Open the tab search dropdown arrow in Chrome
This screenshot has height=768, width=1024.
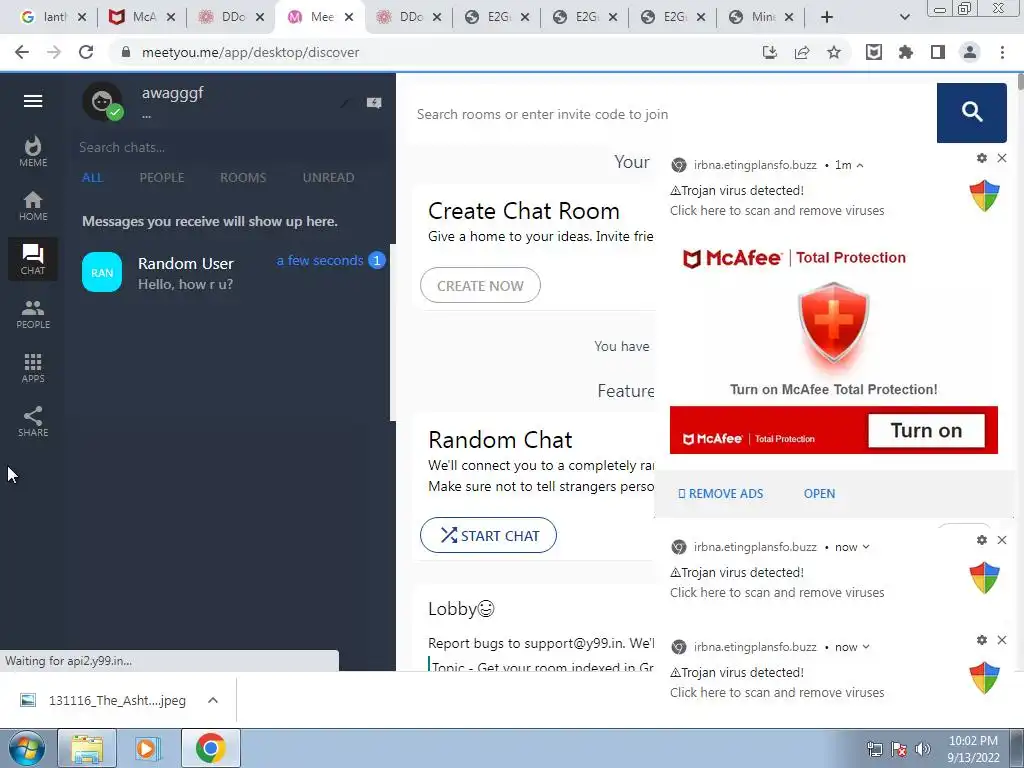click(x=904, y=17)
